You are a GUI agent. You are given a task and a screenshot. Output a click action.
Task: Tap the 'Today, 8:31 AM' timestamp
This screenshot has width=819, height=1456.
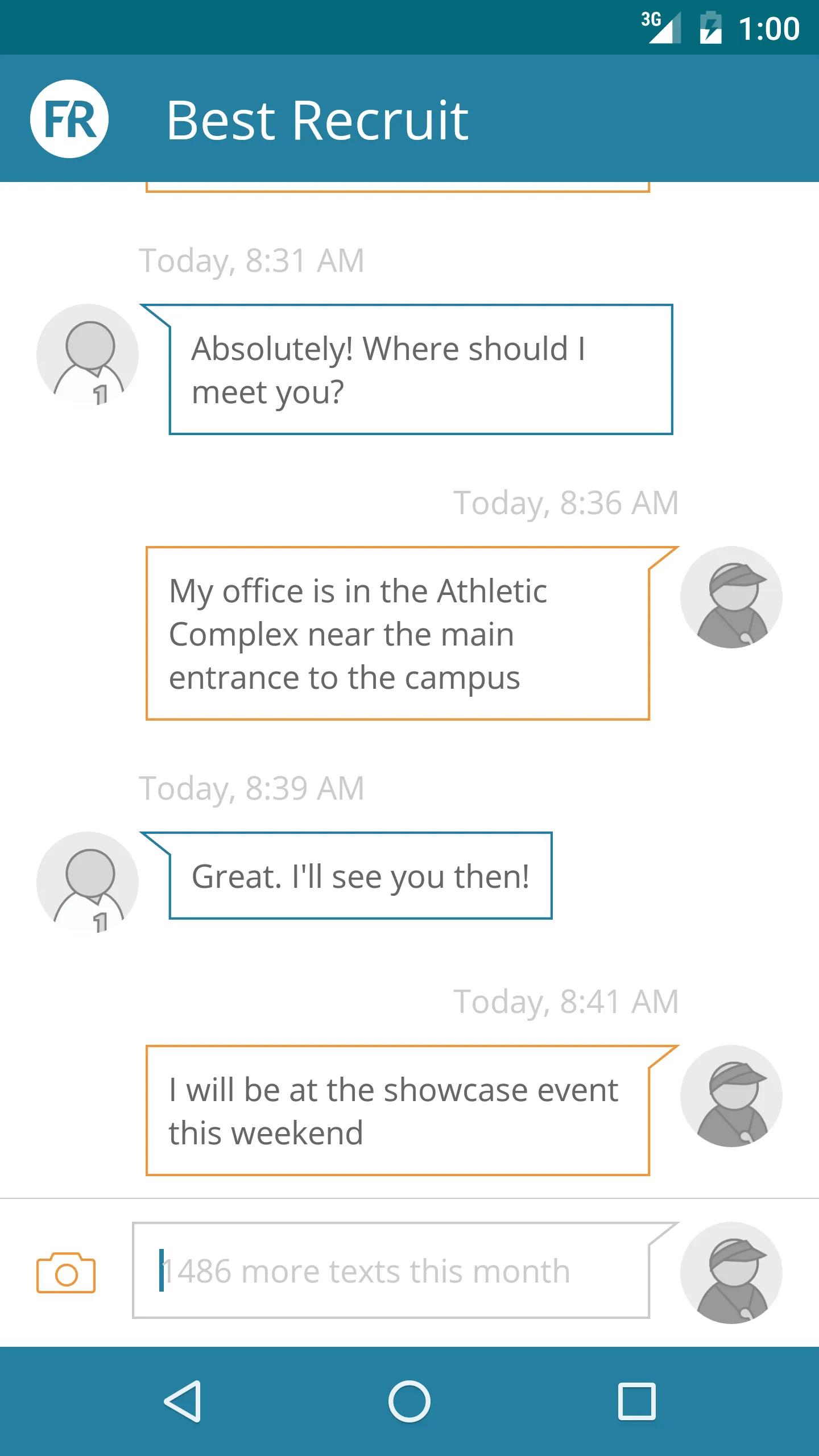(252, 261)
